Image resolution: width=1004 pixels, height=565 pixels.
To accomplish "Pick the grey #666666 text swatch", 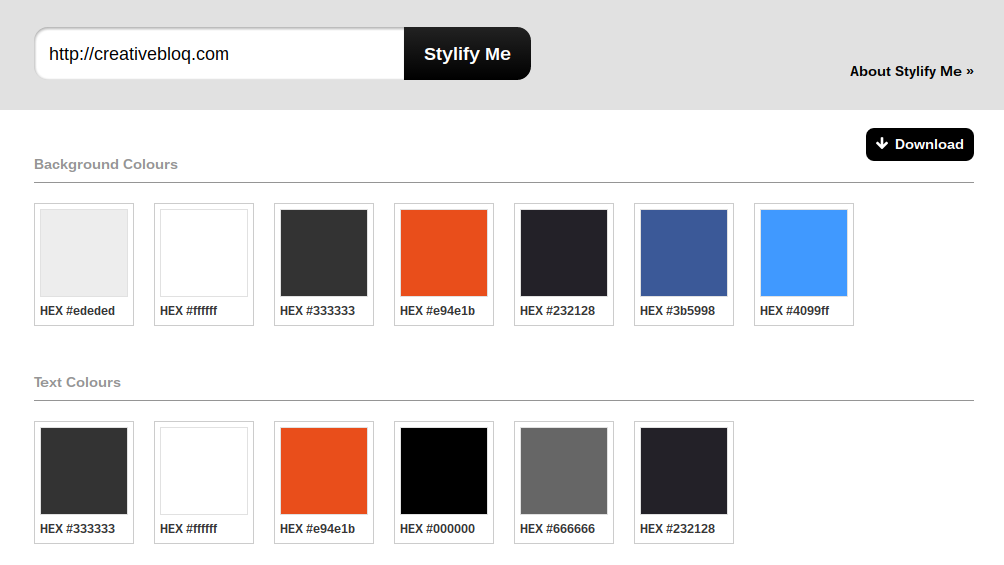I will click(x=564, y=471).
